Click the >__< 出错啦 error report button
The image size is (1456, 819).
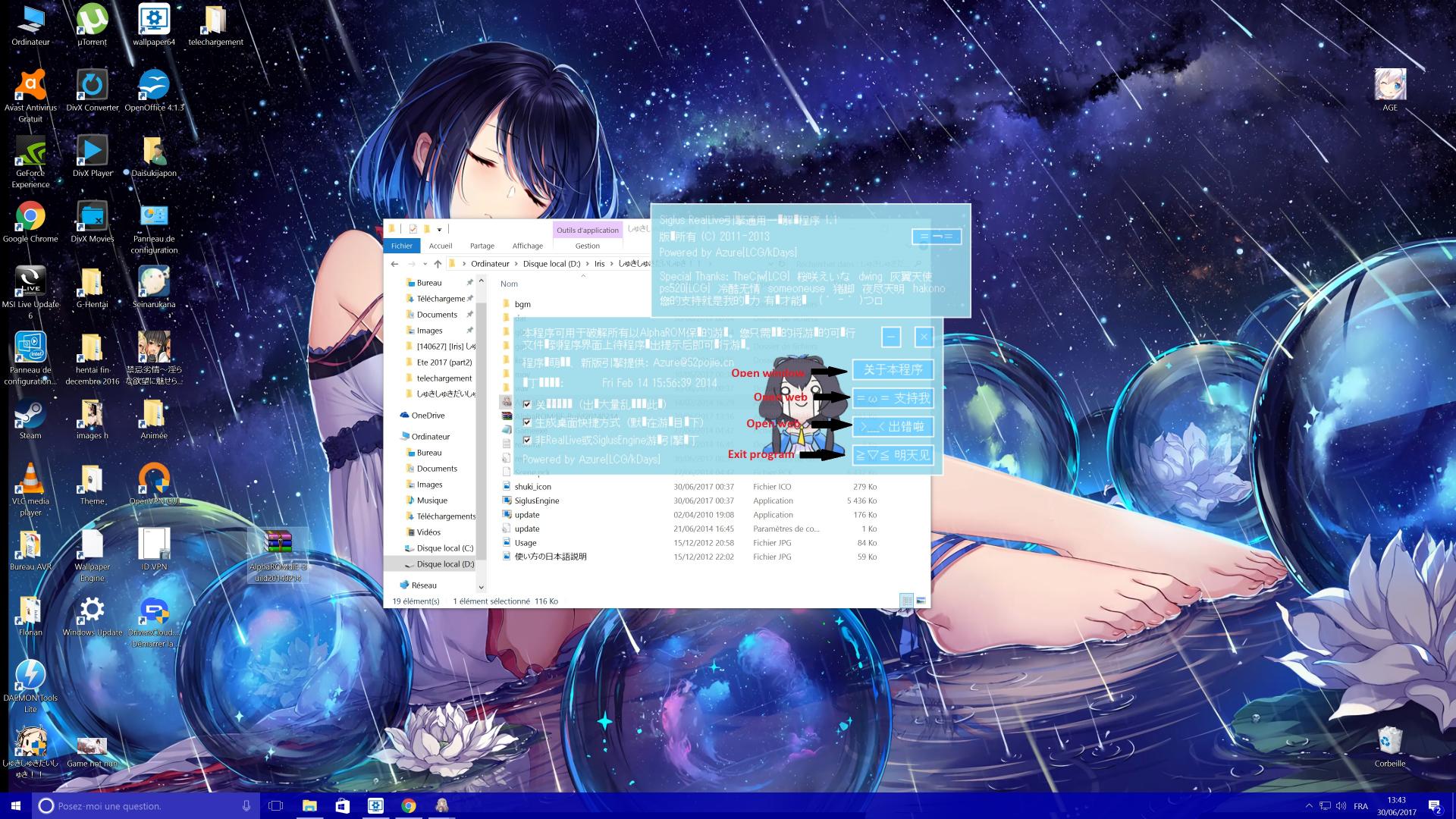coord(893,426)
